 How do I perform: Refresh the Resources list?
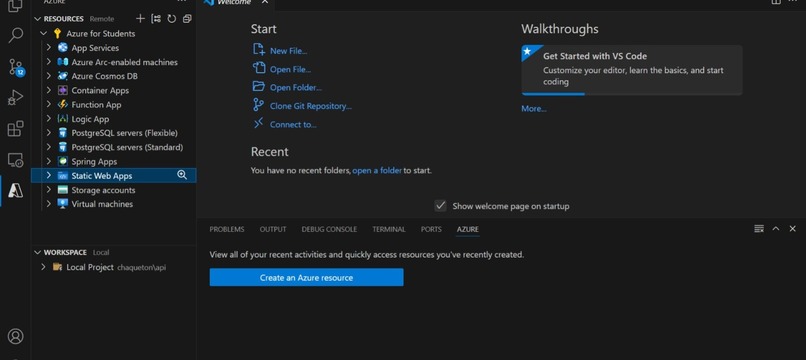point(172,19)
